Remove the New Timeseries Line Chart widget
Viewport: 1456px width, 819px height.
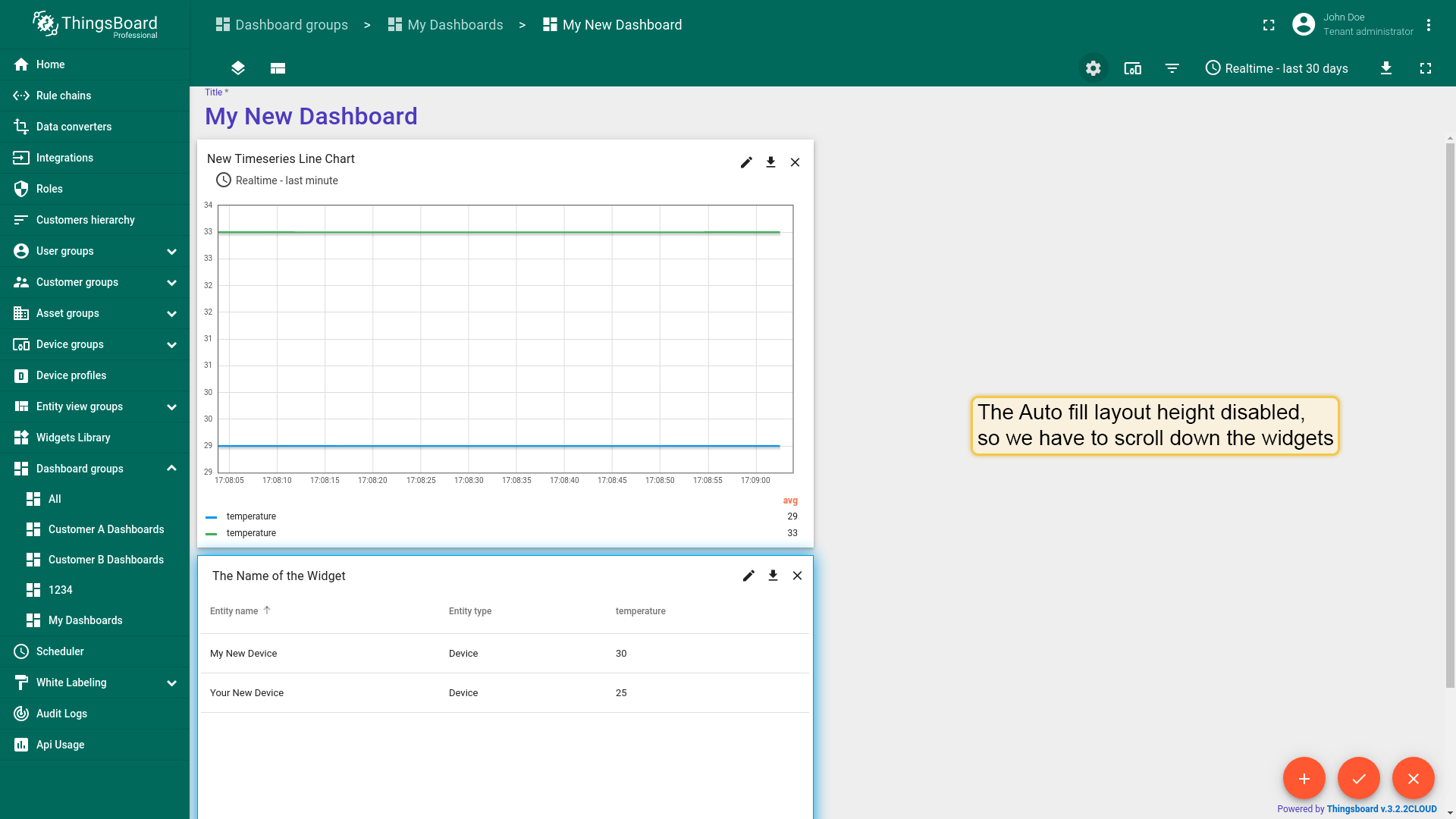(795, 162)
